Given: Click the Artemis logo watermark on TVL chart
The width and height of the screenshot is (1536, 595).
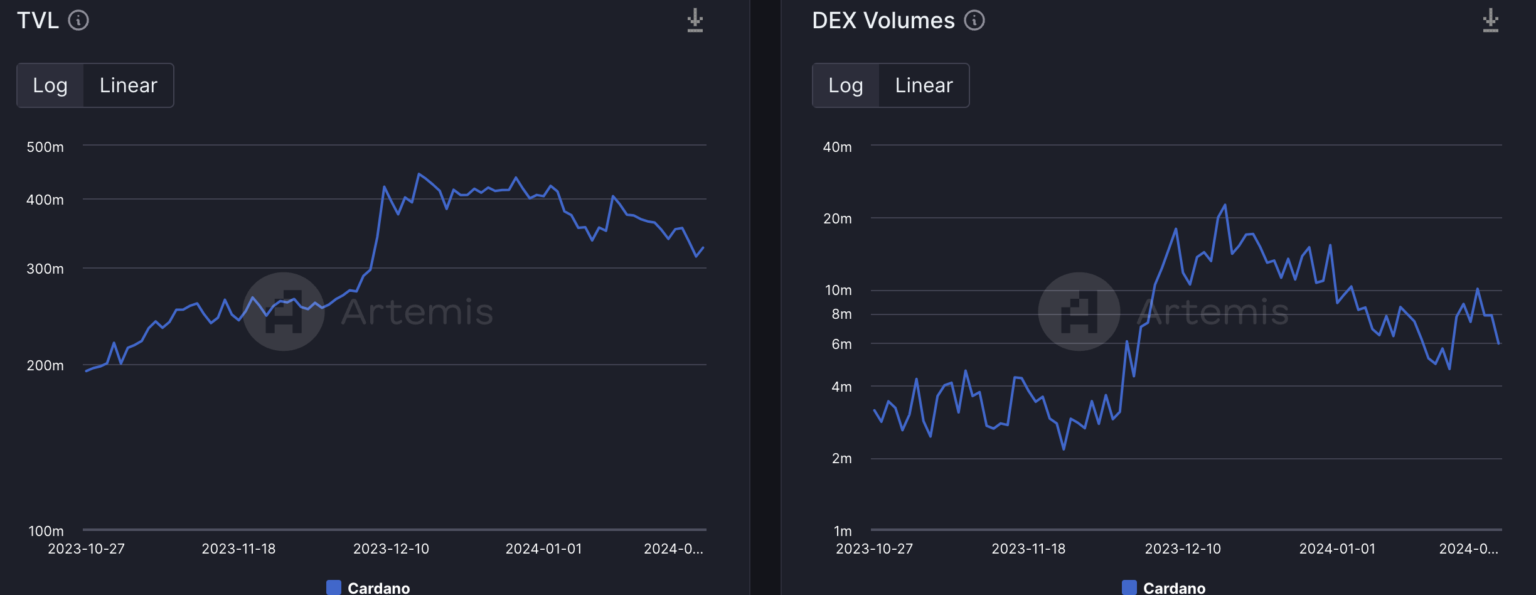Looking at the screenshot, I should (284, 311).
